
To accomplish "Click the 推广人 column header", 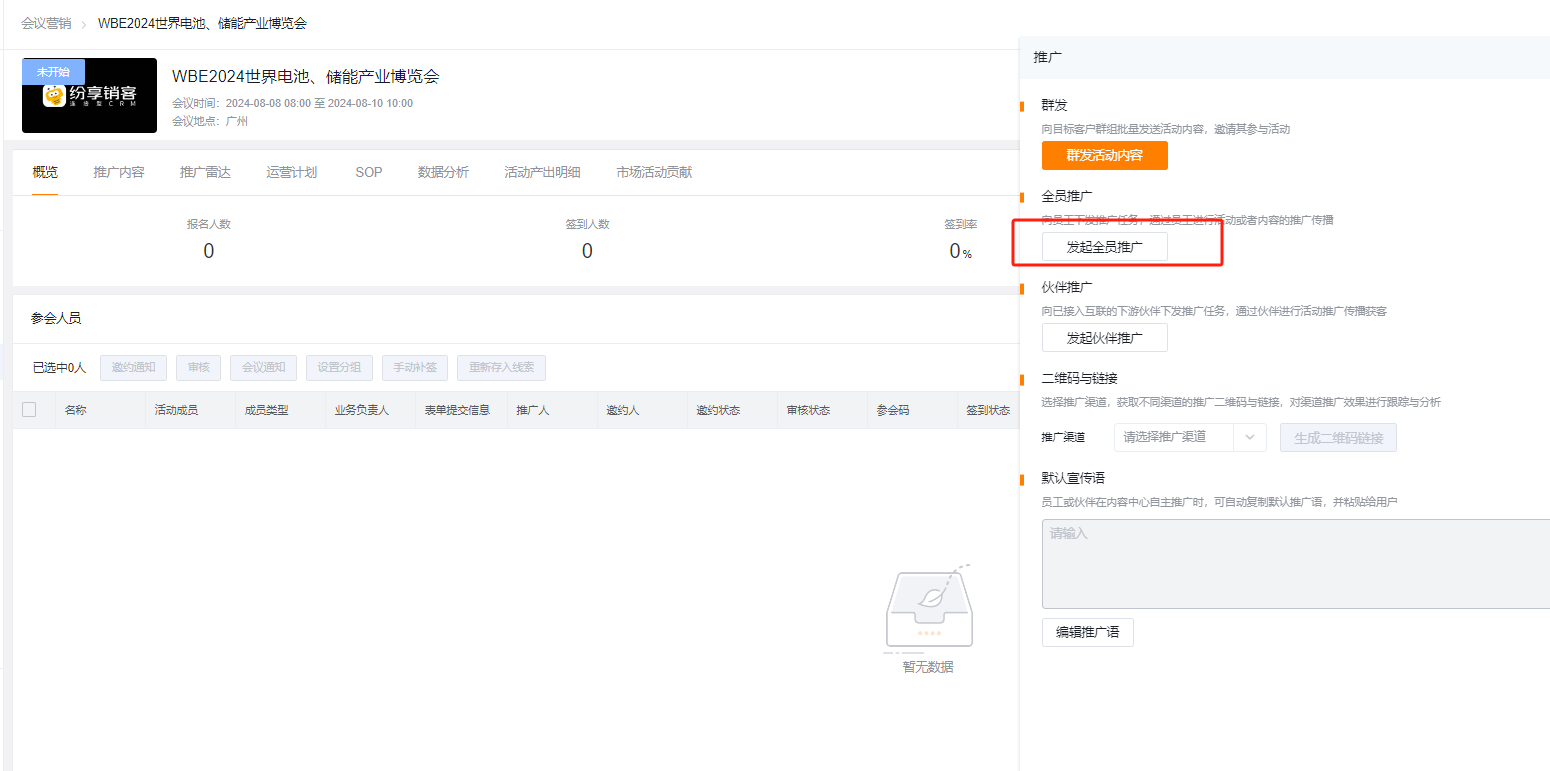I will coord(532,410).
